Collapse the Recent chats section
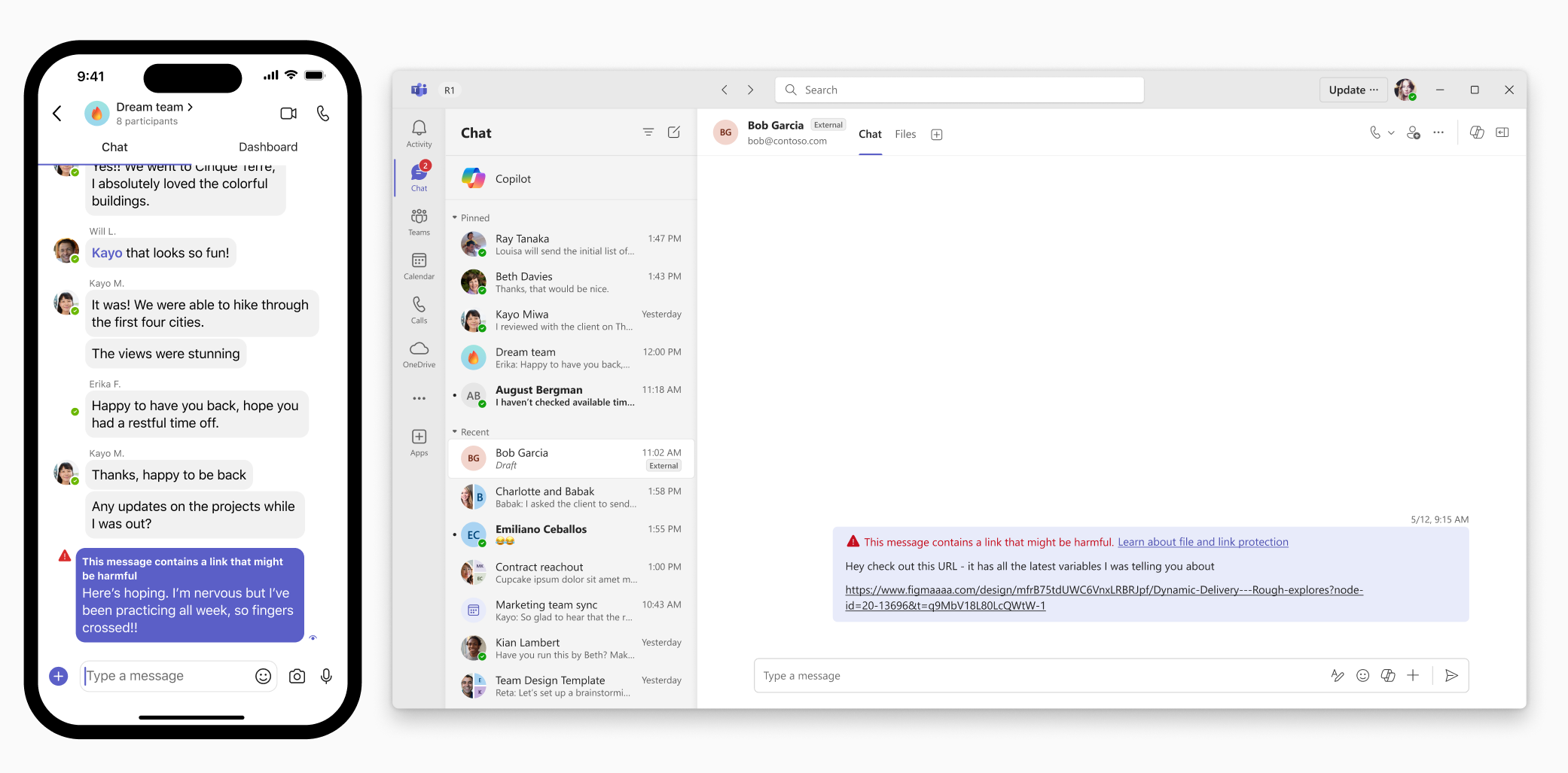Image resolution: width=1568 pixels, height=773 pixels. click(455, 432)
